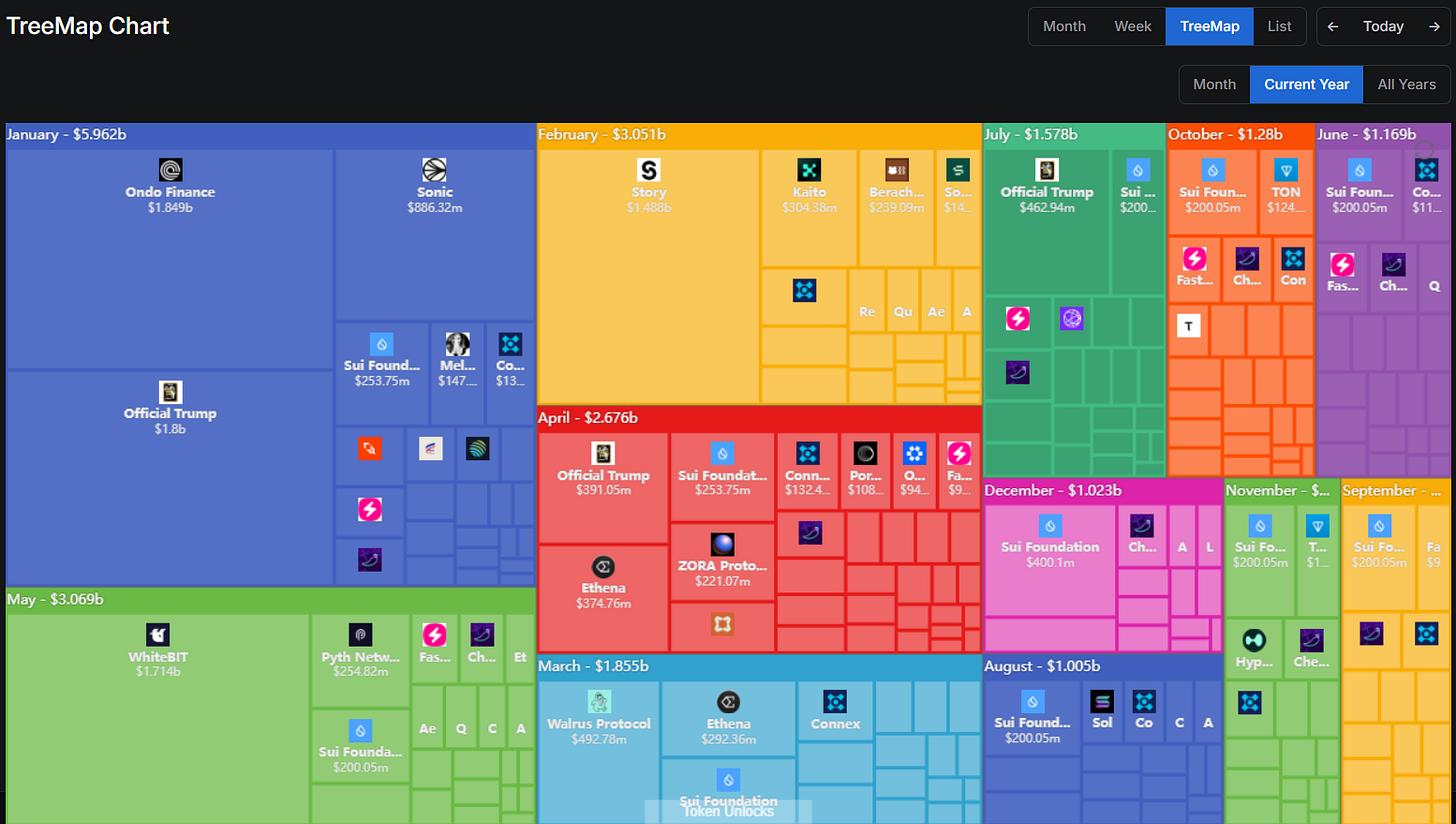The height and width of the screenshot is (824, 1456).
Task: Switch to the Week view tab
Action: coord(1133,26)
